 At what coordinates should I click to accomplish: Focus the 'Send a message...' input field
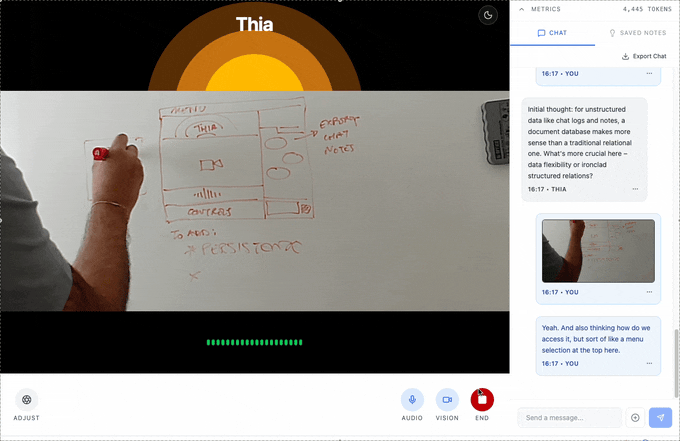[x=569, y=418]
